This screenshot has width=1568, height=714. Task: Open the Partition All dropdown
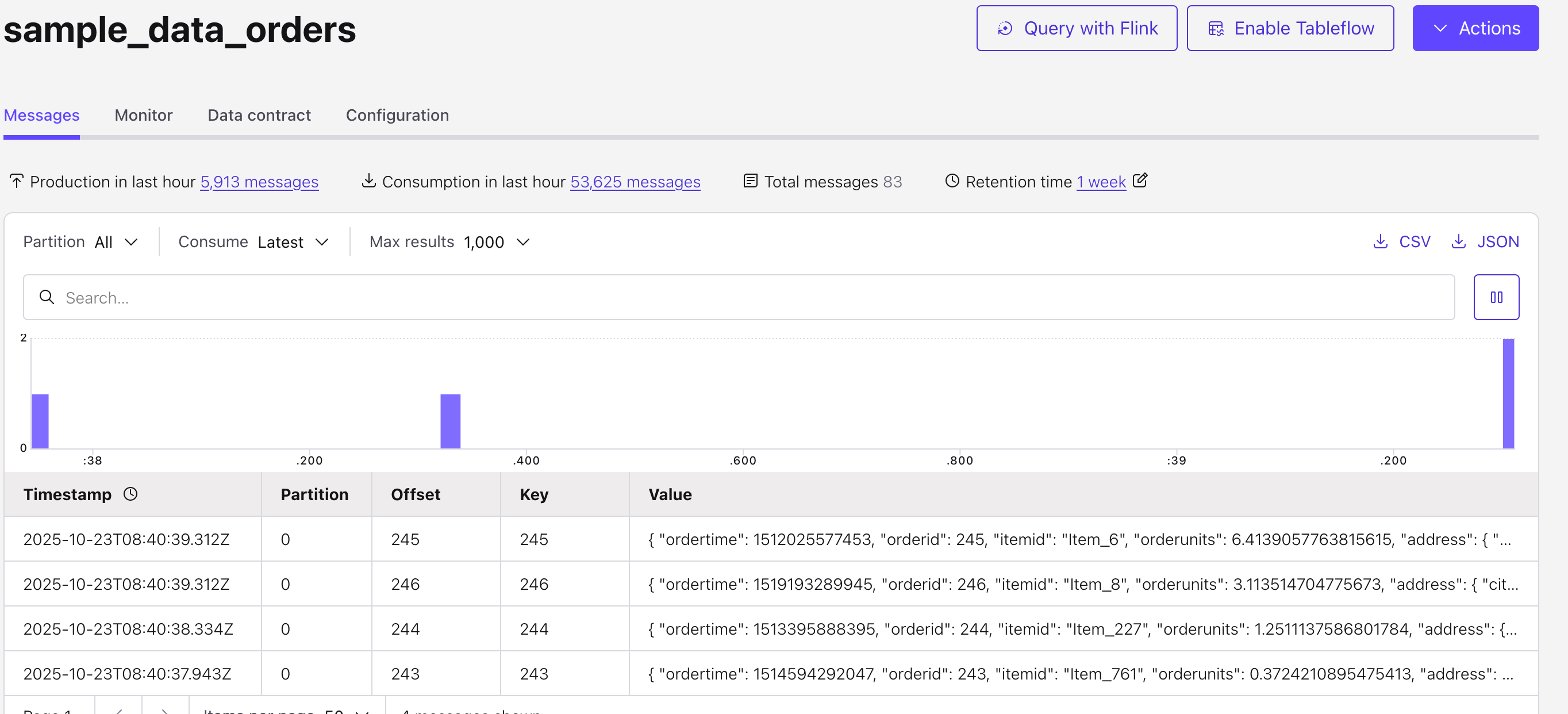tap(116, 242)
